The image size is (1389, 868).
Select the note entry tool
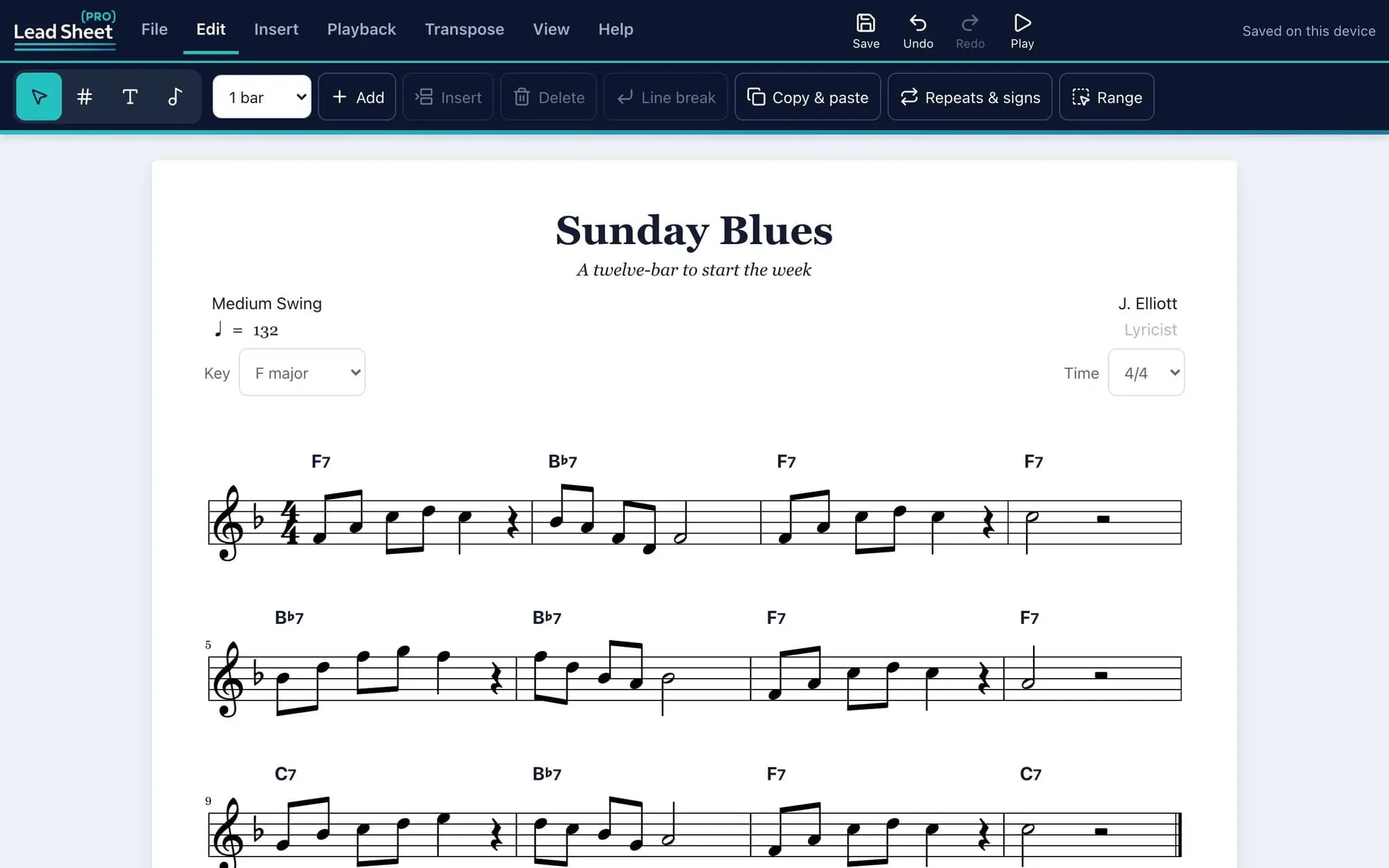click(x=175, y=97)
